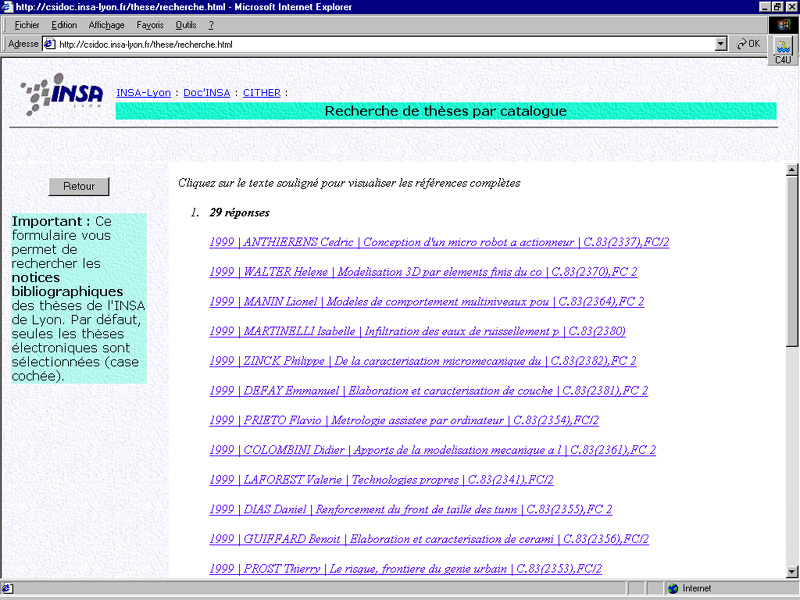
Task: Open the DEFAY Emmanuel thesis record
Action: coord(429,391)
